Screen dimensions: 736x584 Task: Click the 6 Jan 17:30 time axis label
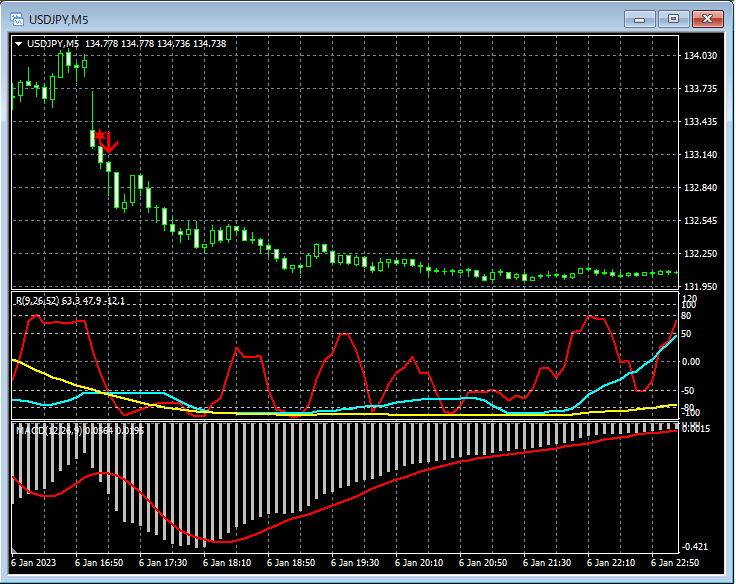tap(163, 562)
